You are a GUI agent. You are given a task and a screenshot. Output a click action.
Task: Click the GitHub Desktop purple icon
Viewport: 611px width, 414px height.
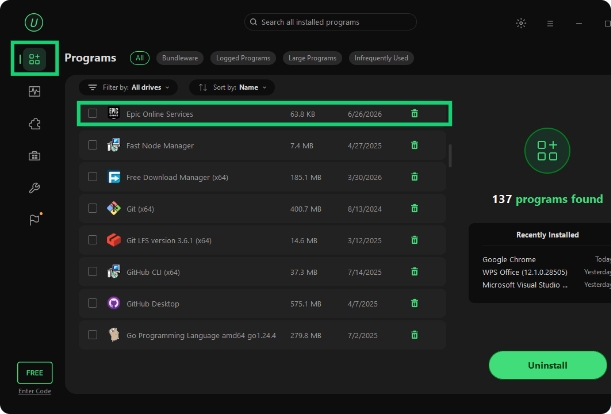113,303
